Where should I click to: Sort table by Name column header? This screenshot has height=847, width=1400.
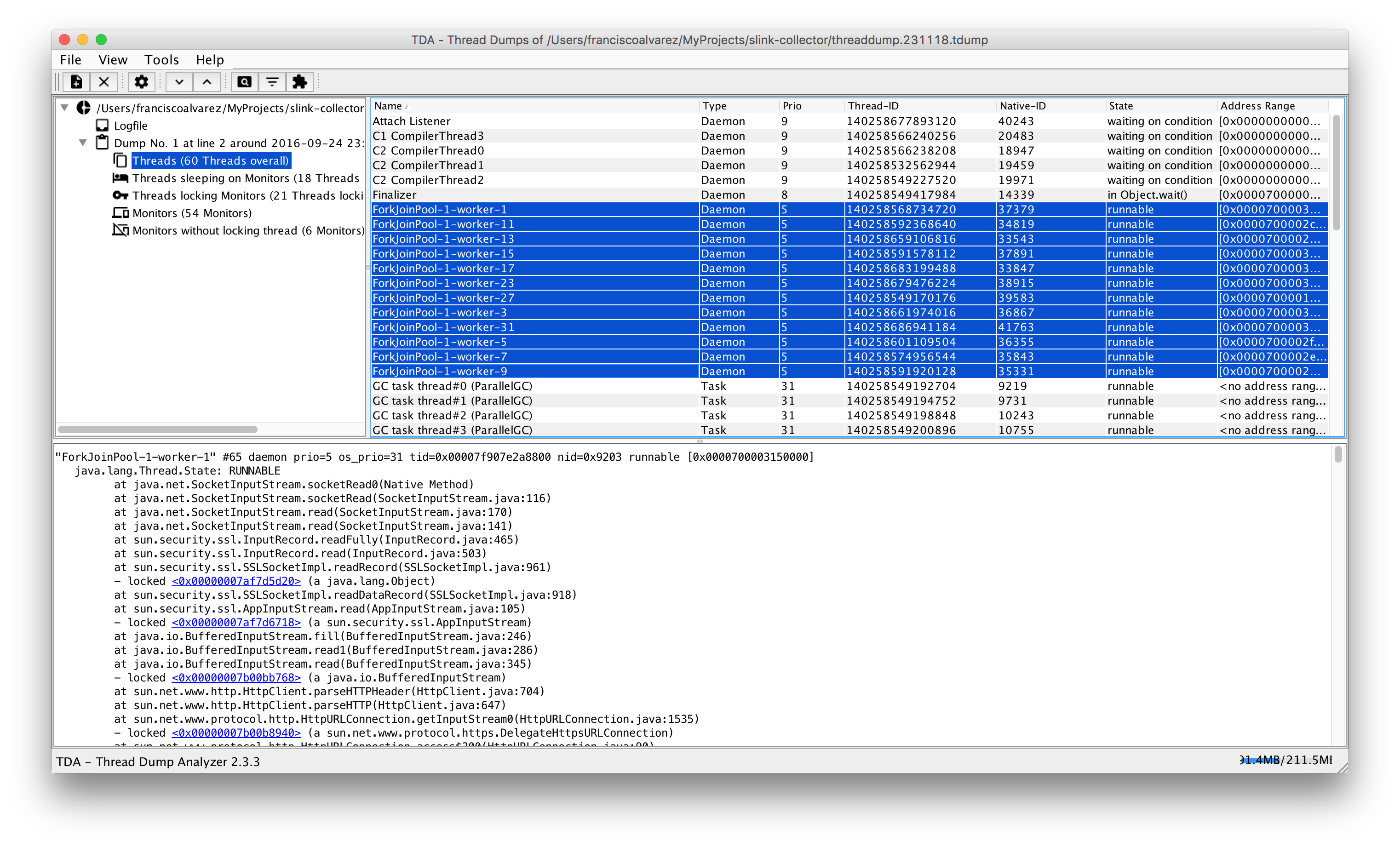[x=535, y=106]
